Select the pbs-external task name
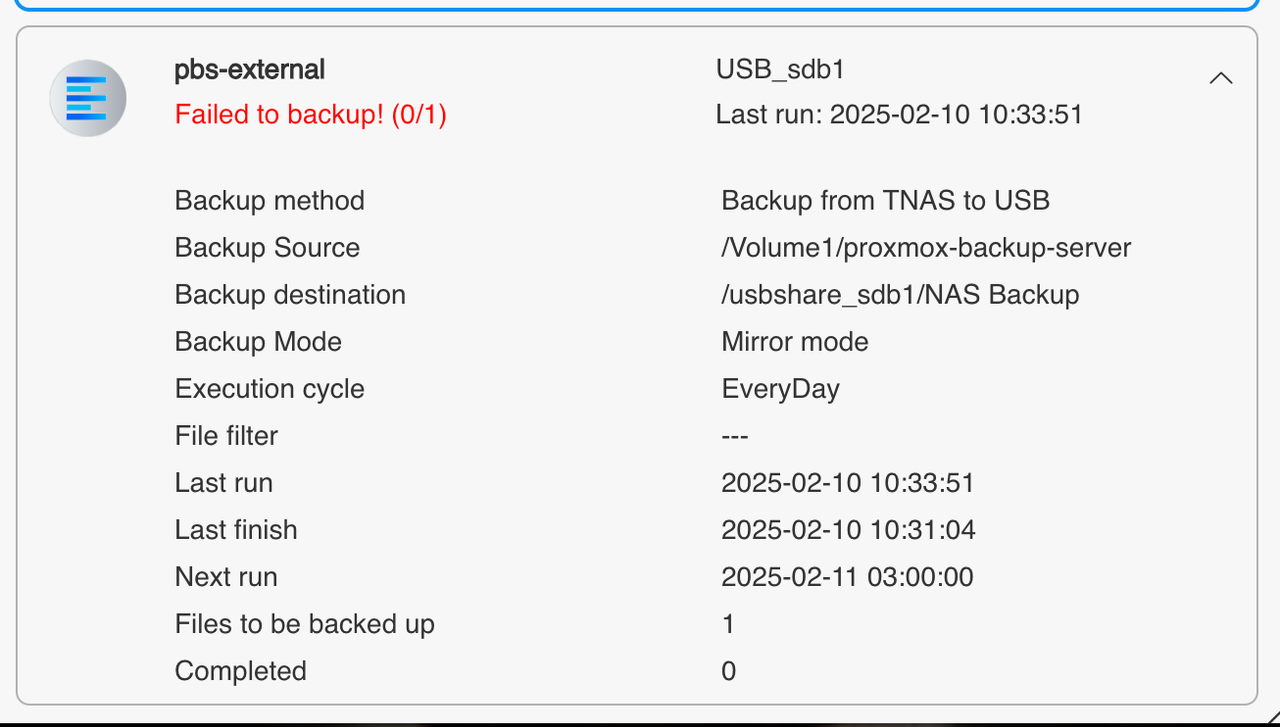The width and height of the screenshot is (1280, 727). tap(249, 70)
